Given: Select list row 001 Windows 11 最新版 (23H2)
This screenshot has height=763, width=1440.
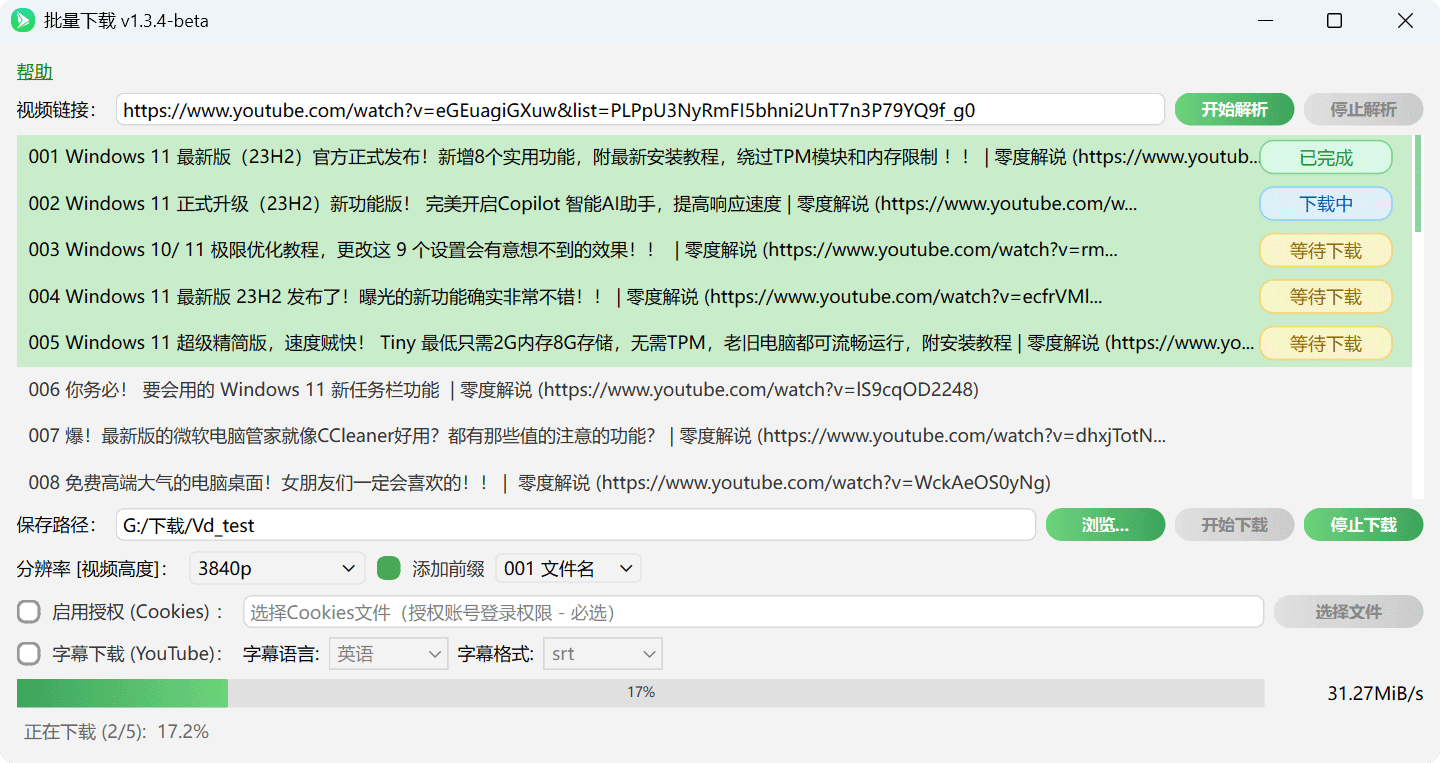Looking at the screenshot, I should click(714, 157).
